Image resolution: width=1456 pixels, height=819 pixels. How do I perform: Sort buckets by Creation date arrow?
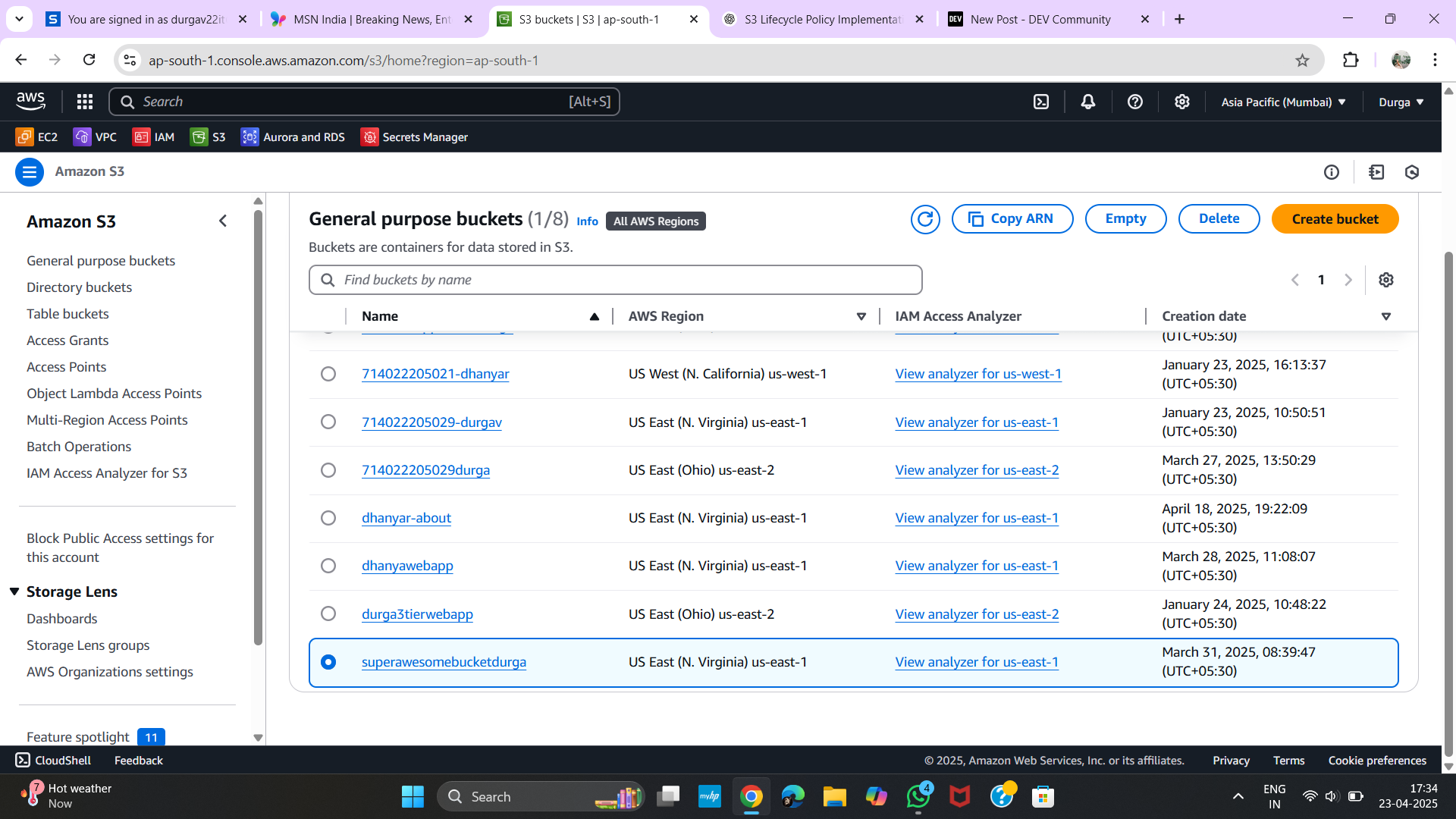[x=1386, y=316]
